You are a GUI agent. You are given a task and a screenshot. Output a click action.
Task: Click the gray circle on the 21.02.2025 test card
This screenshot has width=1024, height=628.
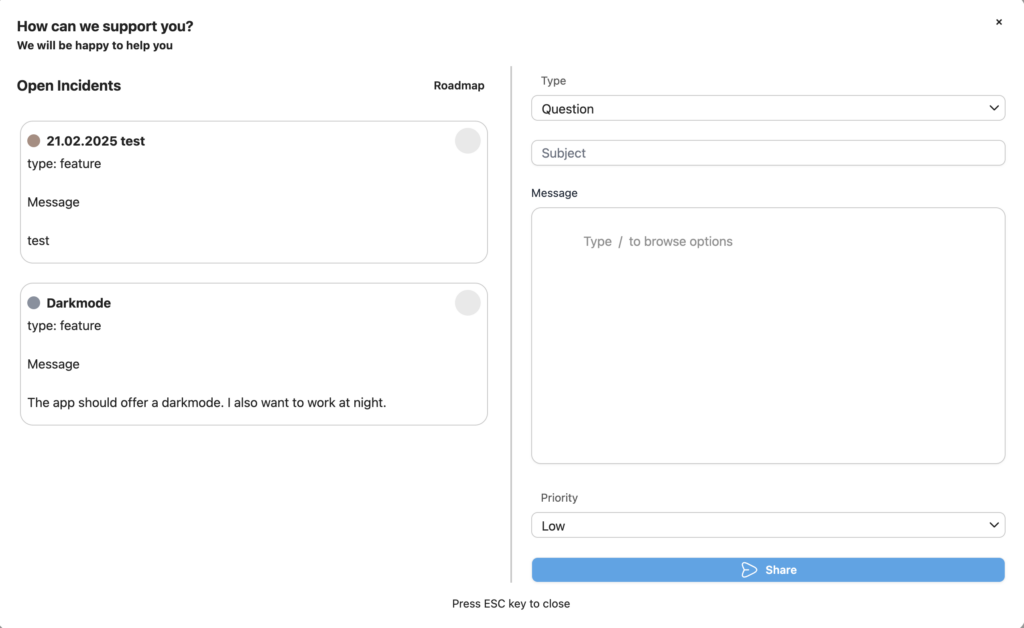(467, 141)
